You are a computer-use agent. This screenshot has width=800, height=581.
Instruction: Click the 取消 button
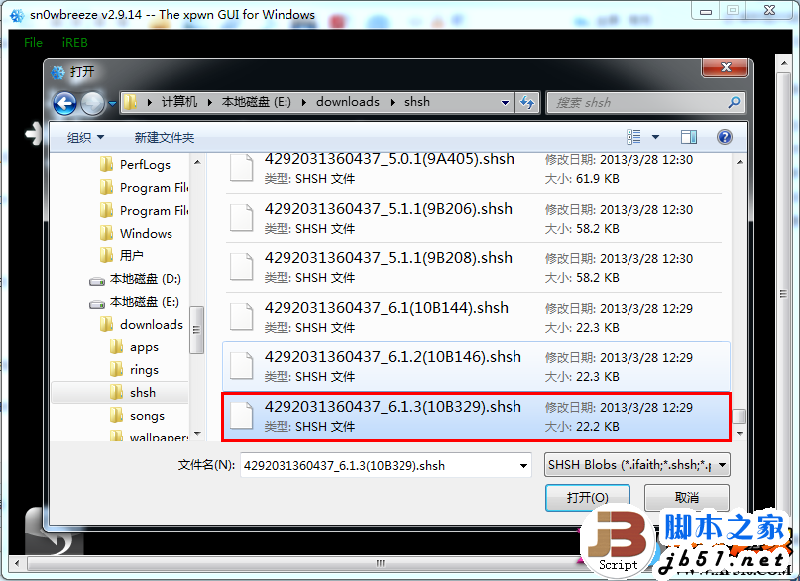tap(687, 497)
